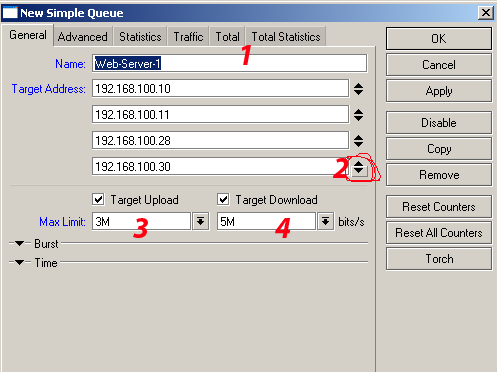Click the Torch button
This screenshot has width=497, height=372.
click(x=439, y=259)
